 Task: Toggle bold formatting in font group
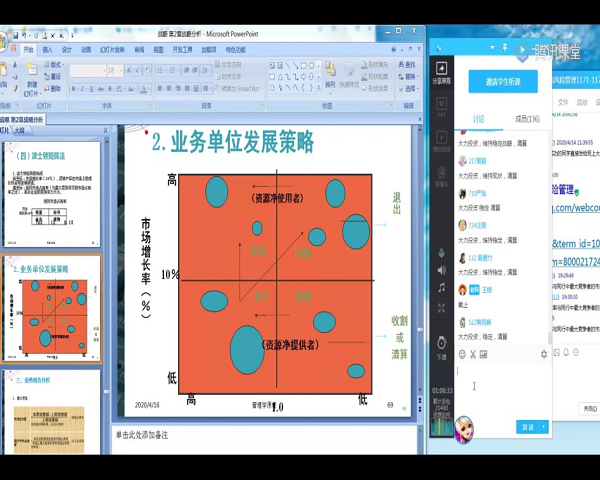(x=73, y=89)
